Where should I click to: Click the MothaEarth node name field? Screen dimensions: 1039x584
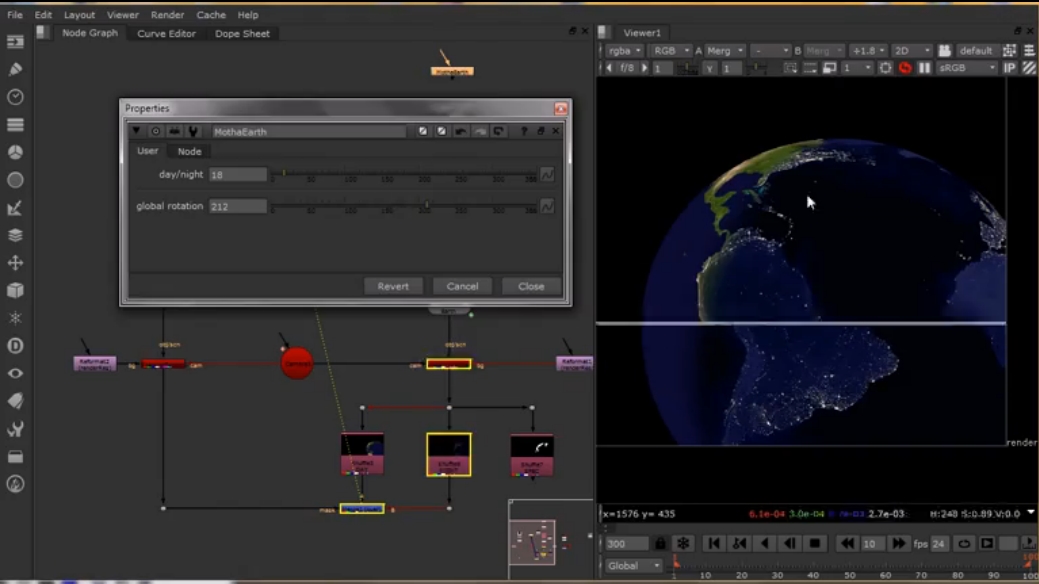point(309,131)
